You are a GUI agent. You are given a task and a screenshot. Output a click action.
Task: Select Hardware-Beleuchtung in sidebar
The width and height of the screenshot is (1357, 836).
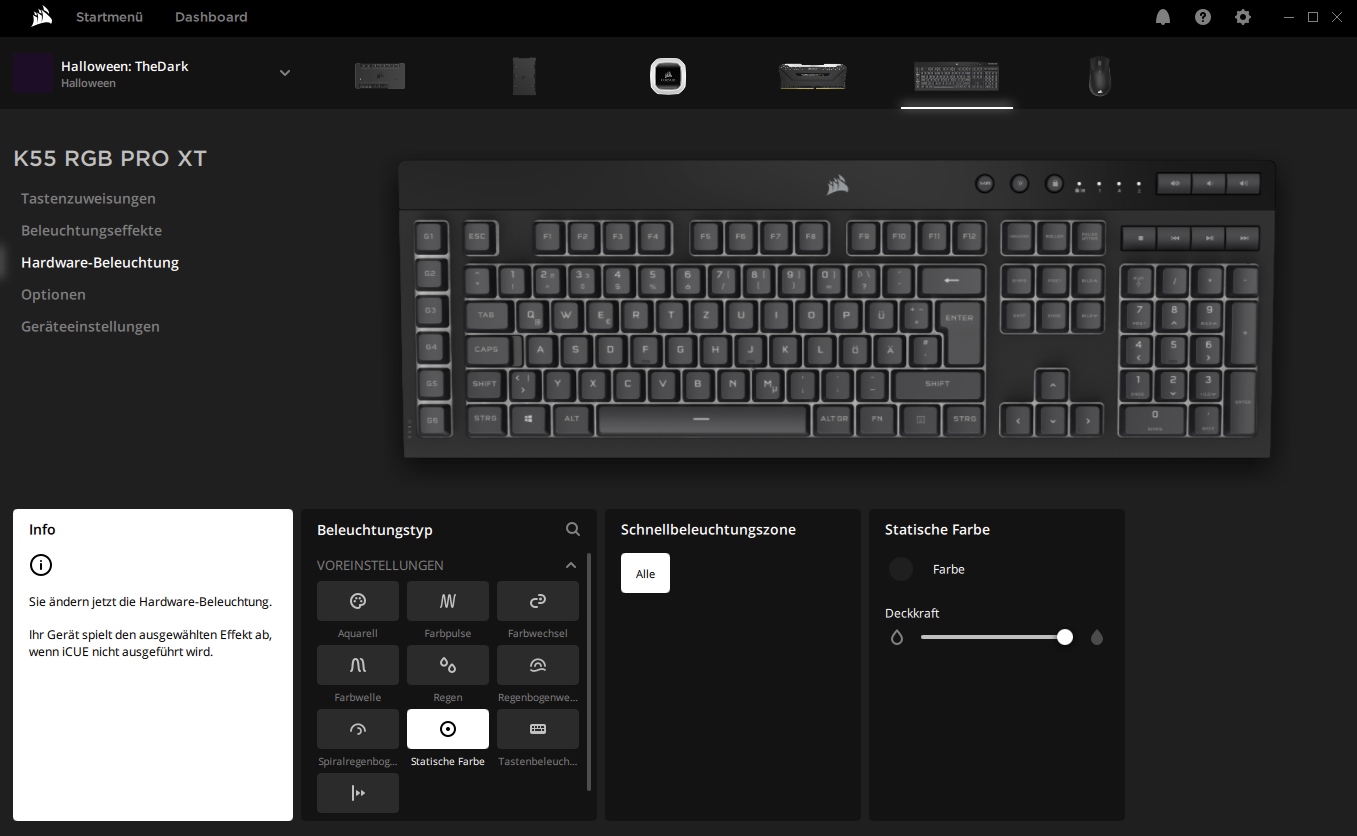pyautogui.click(x=100, y=262)
